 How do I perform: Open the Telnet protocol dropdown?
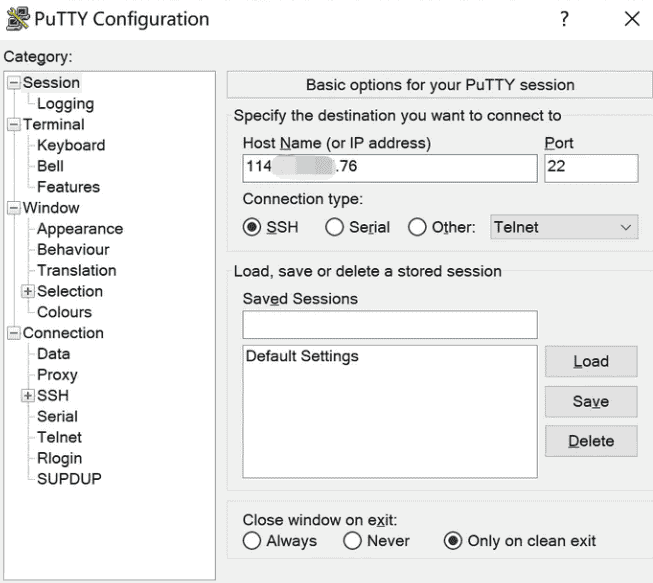[x=564, y=227]
